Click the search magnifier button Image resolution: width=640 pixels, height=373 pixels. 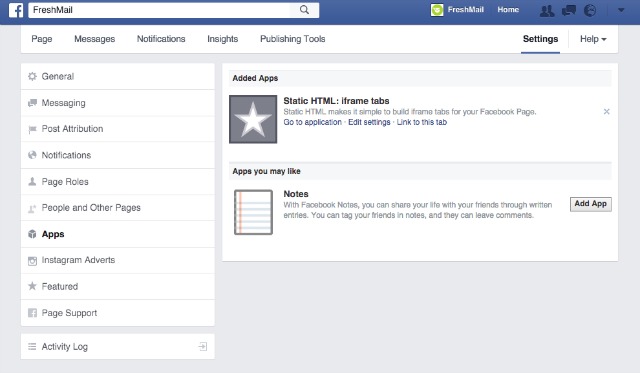(x=304, y=10)
